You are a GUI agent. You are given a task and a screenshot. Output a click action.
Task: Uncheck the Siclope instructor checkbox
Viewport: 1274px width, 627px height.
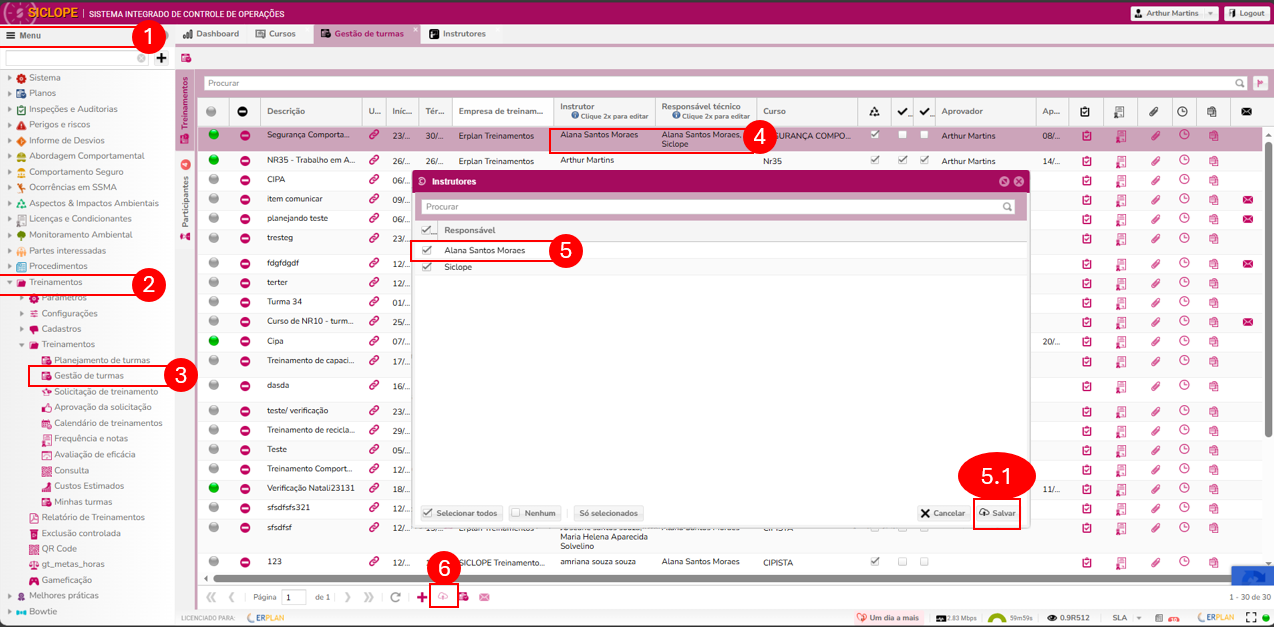pyautogui.click(x=428, y=267)
